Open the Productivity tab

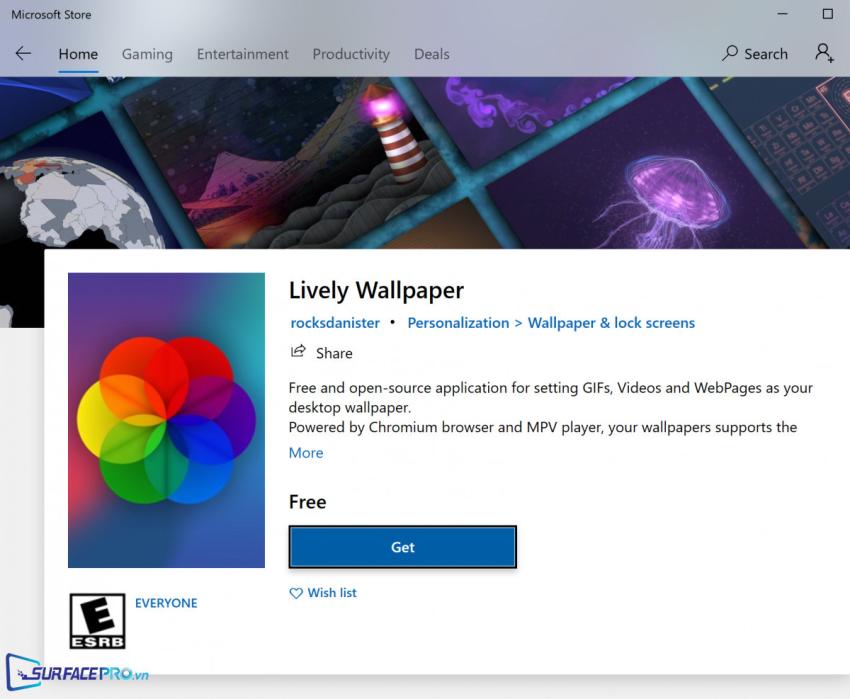click(351, 54)
